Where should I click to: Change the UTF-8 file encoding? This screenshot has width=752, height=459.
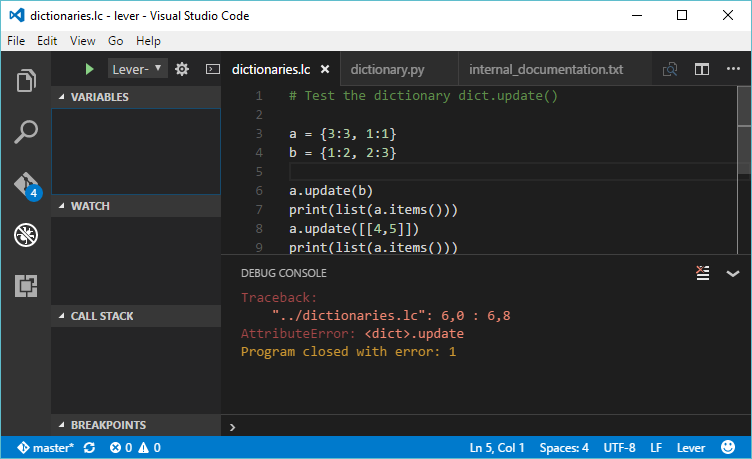[617, 448]
